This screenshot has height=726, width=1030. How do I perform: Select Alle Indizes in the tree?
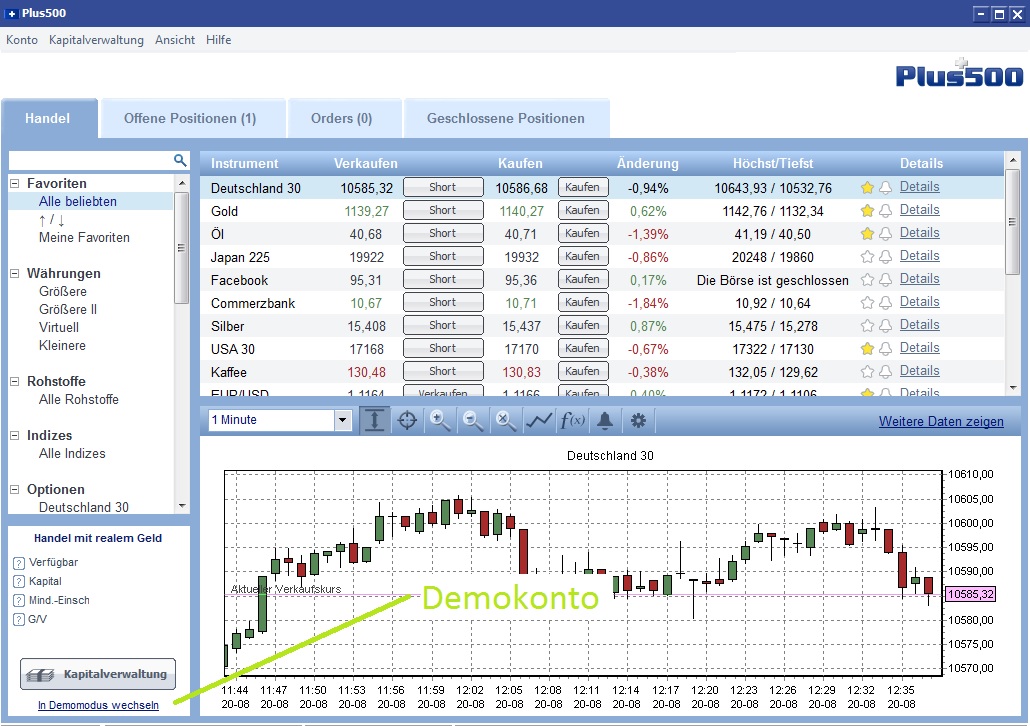[x=72, y=453]
